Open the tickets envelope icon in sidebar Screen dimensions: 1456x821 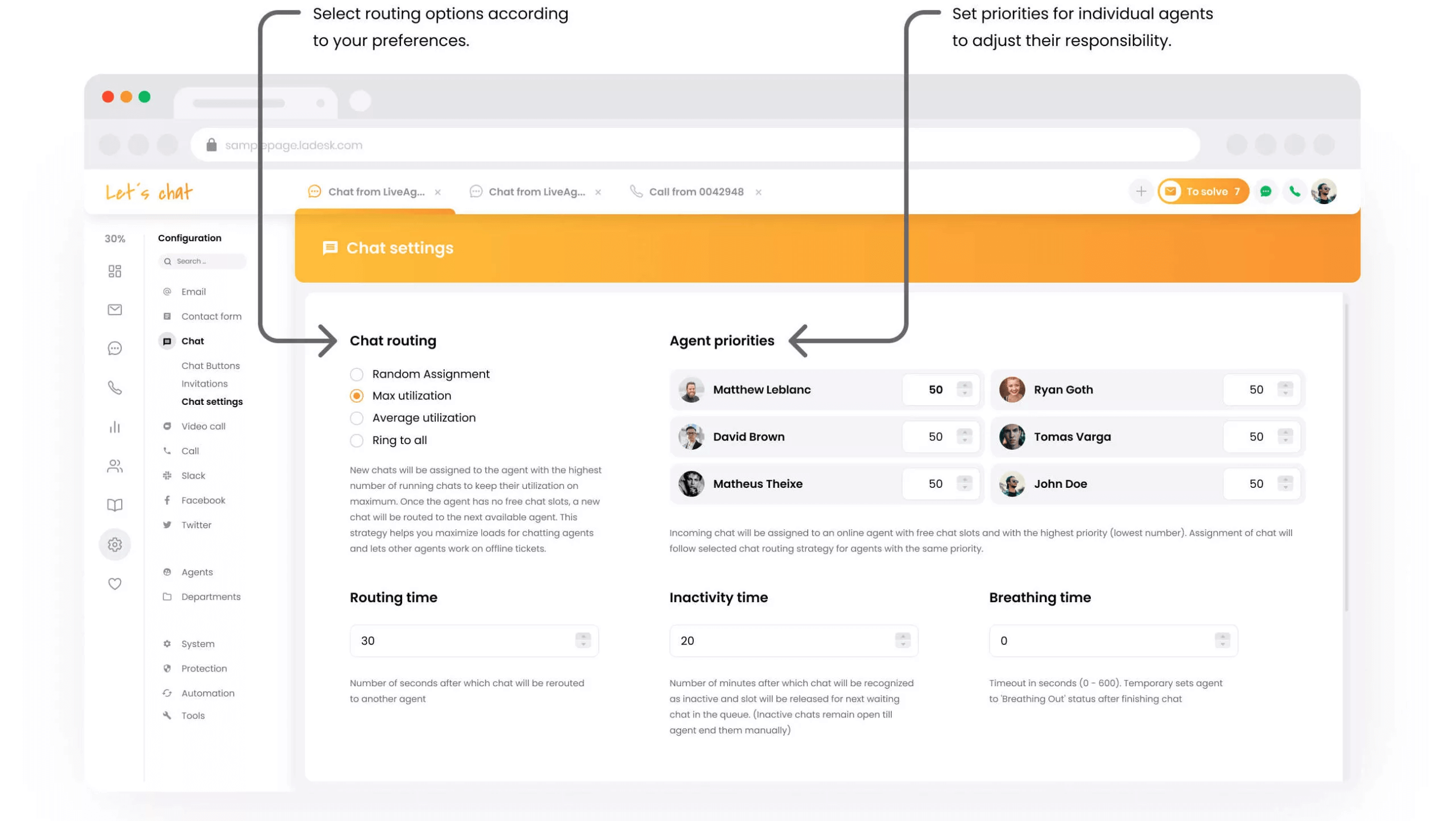(x=114, y=310)
